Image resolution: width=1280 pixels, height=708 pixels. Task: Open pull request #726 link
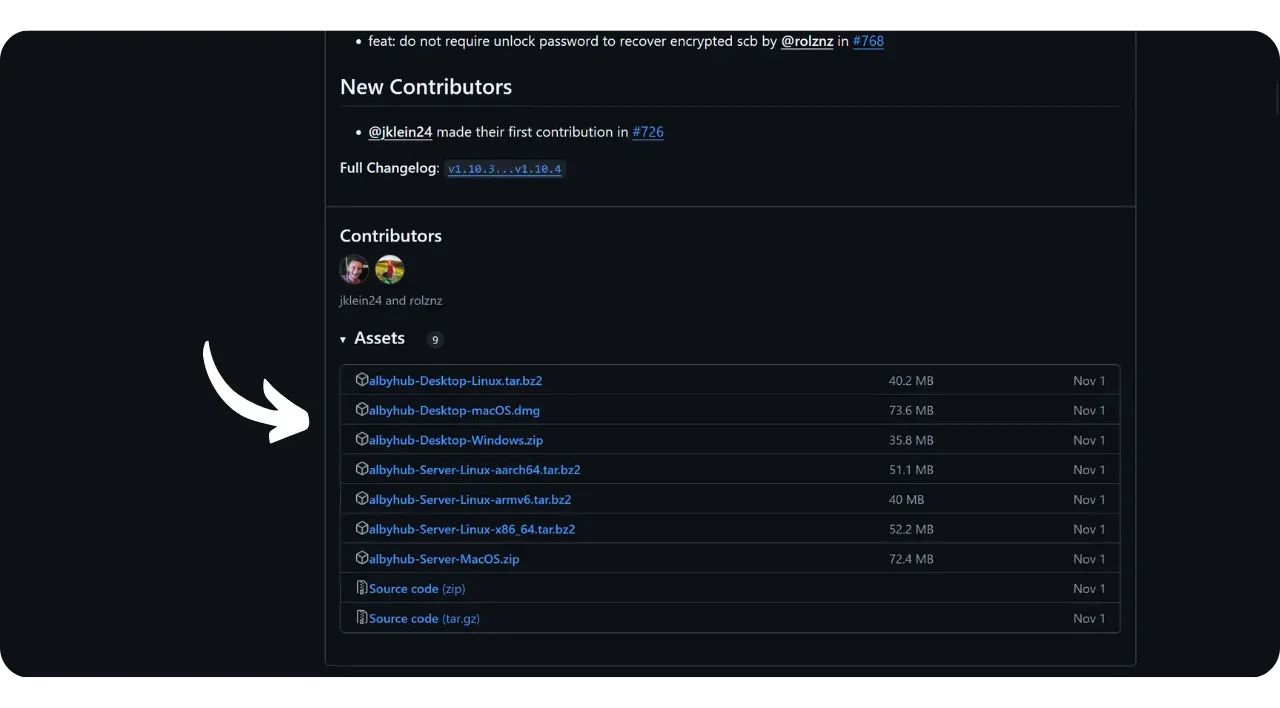point(648,132)
